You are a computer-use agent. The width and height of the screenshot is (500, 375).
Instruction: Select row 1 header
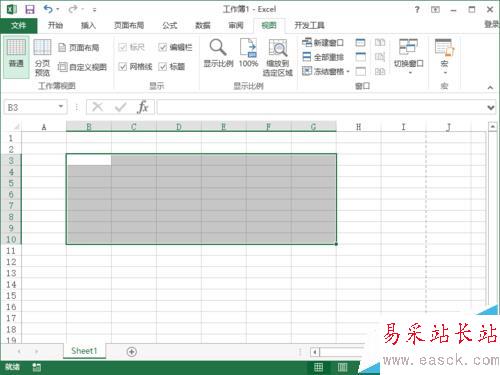coord(11,138)
